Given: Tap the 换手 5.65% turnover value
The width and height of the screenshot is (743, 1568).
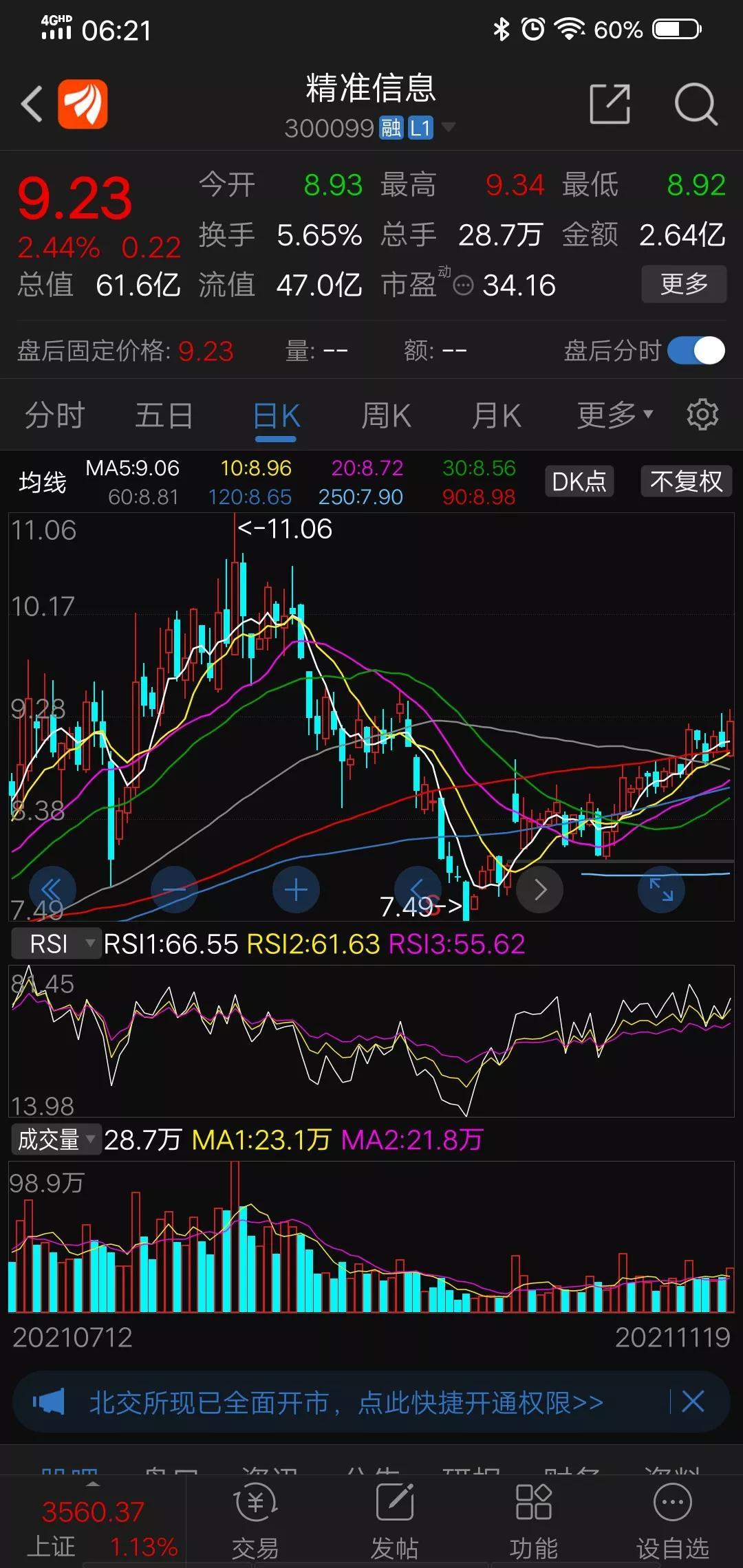Looking at the screenshot, I should pos(319,235).
